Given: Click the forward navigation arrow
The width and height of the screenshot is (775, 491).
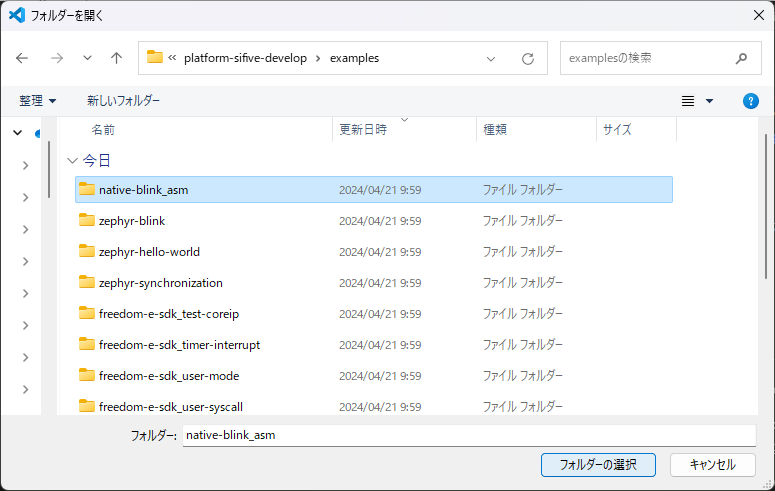Looking at the screenshot, I should 56,58.
